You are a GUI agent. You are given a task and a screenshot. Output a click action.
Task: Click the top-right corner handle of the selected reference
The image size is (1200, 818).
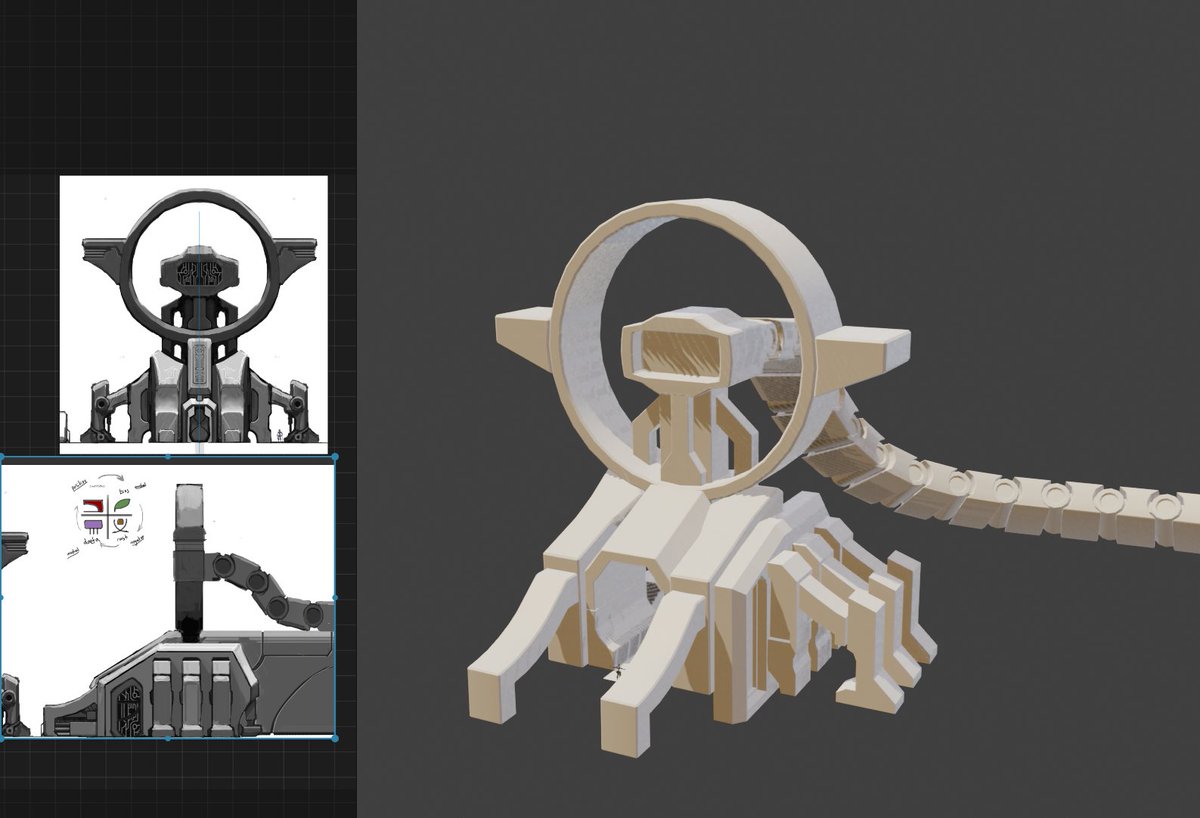tap(335, 457)
